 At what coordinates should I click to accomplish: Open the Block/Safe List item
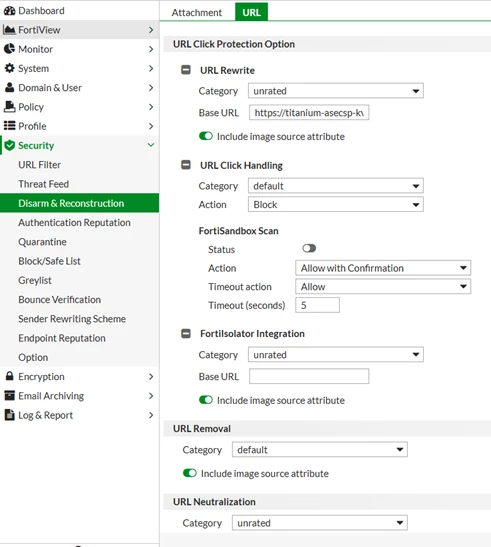[x=49, y=261]
